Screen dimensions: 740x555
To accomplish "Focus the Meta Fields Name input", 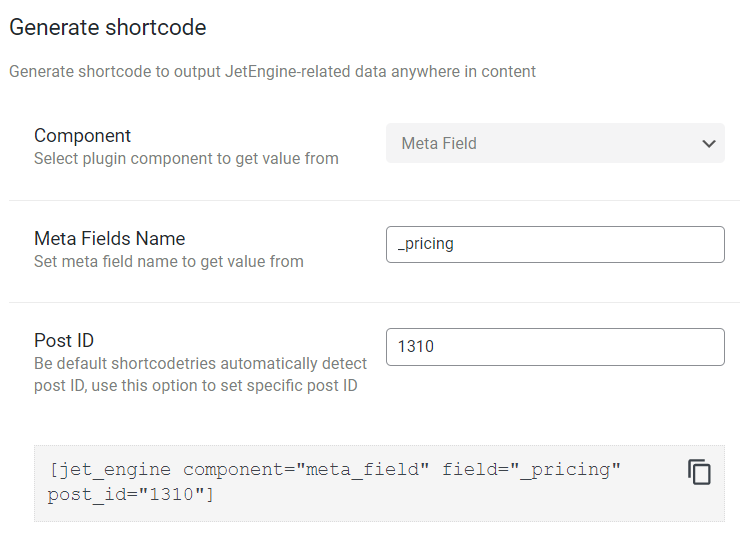I will [555, 244].
